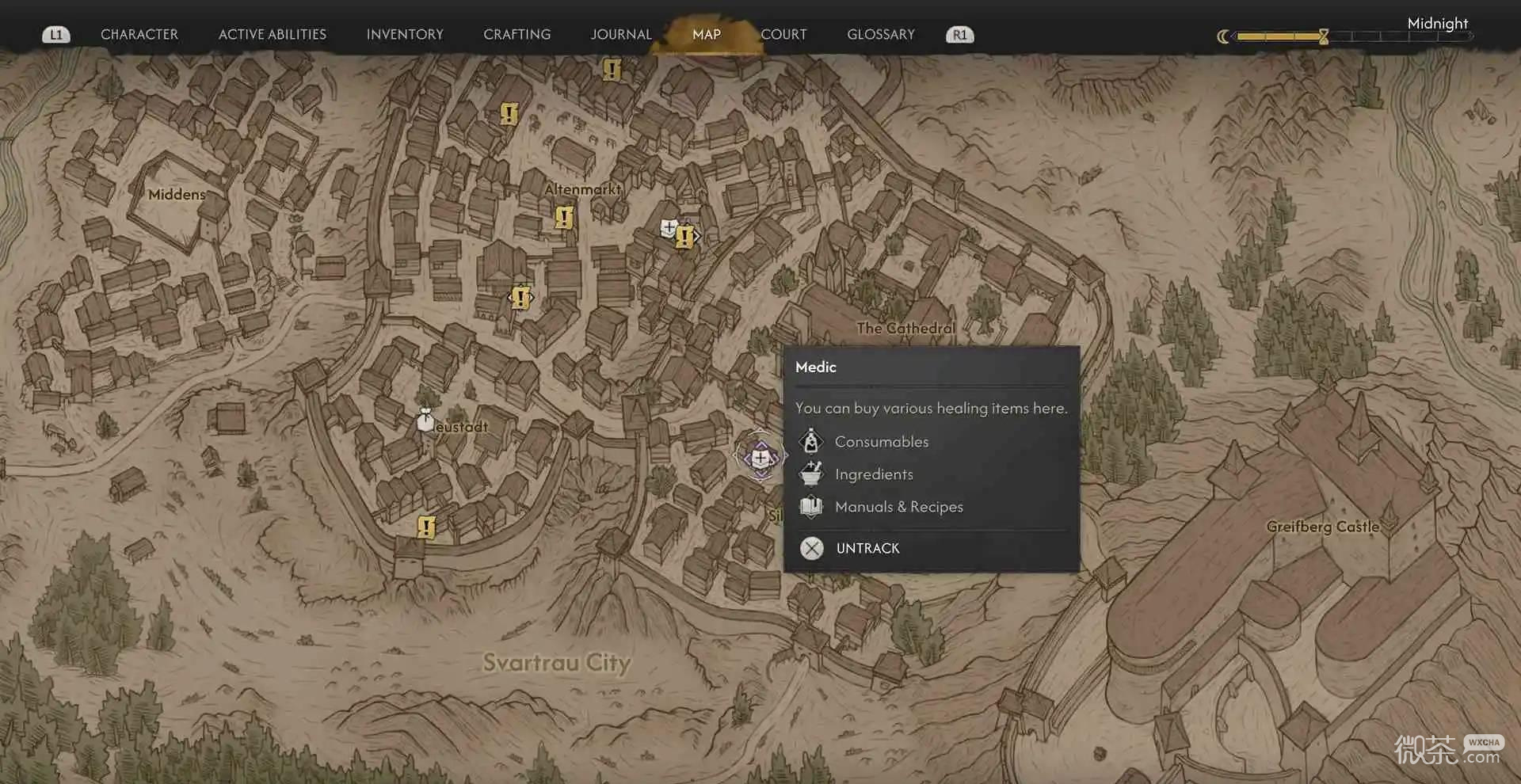
Task: Click the Manuals & Recipes label
Action: pos(899,506)
